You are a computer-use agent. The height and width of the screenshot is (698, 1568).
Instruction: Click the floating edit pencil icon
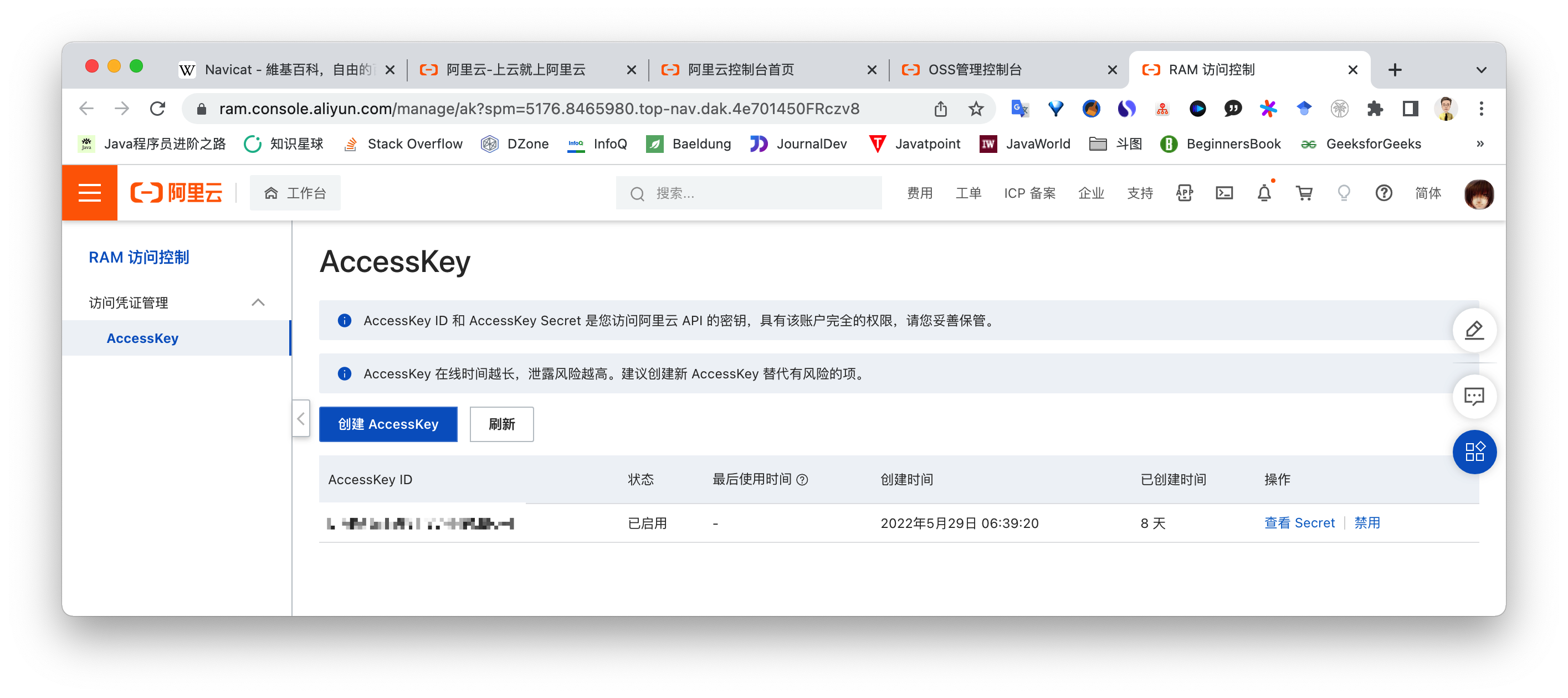point(1474,330)
